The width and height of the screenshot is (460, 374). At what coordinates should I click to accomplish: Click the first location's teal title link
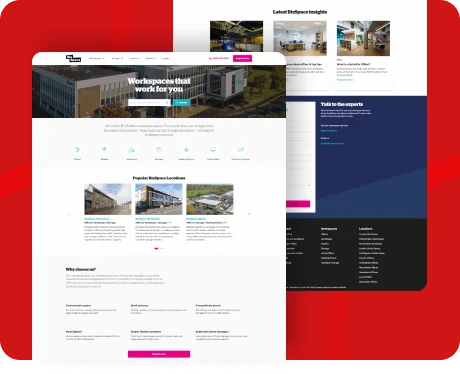(x=97, y=219)
